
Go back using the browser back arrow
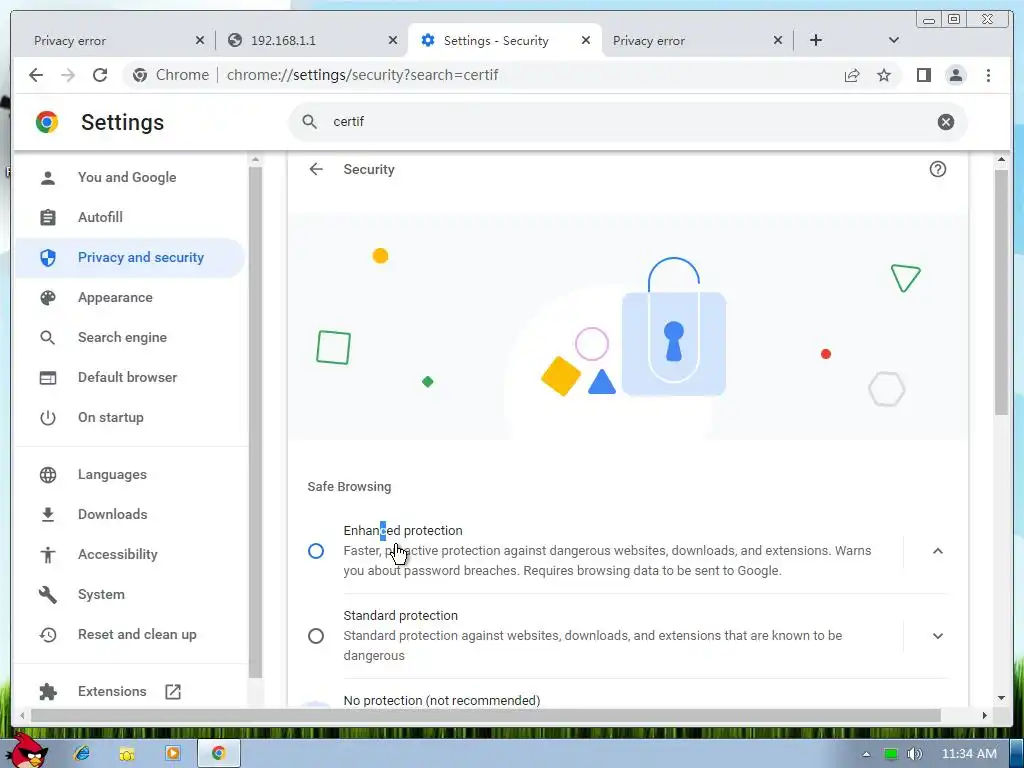[36, 75]
